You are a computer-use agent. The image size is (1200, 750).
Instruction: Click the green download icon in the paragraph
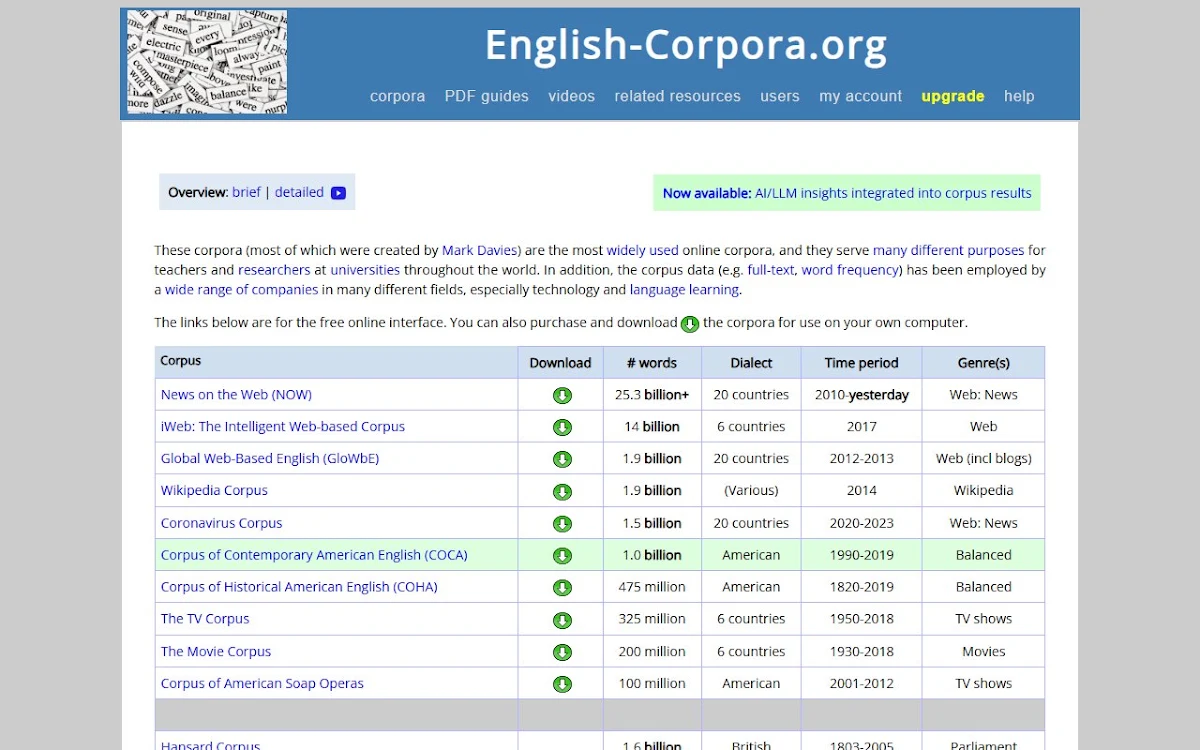click(690, 324)
